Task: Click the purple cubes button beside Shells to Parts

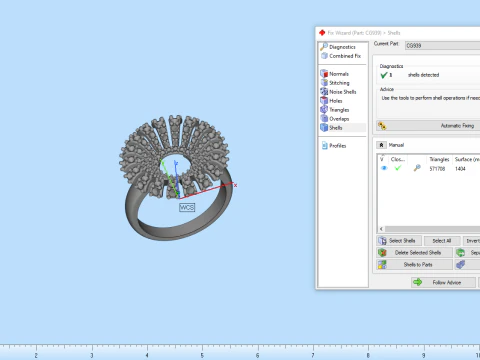Action: 467,265
